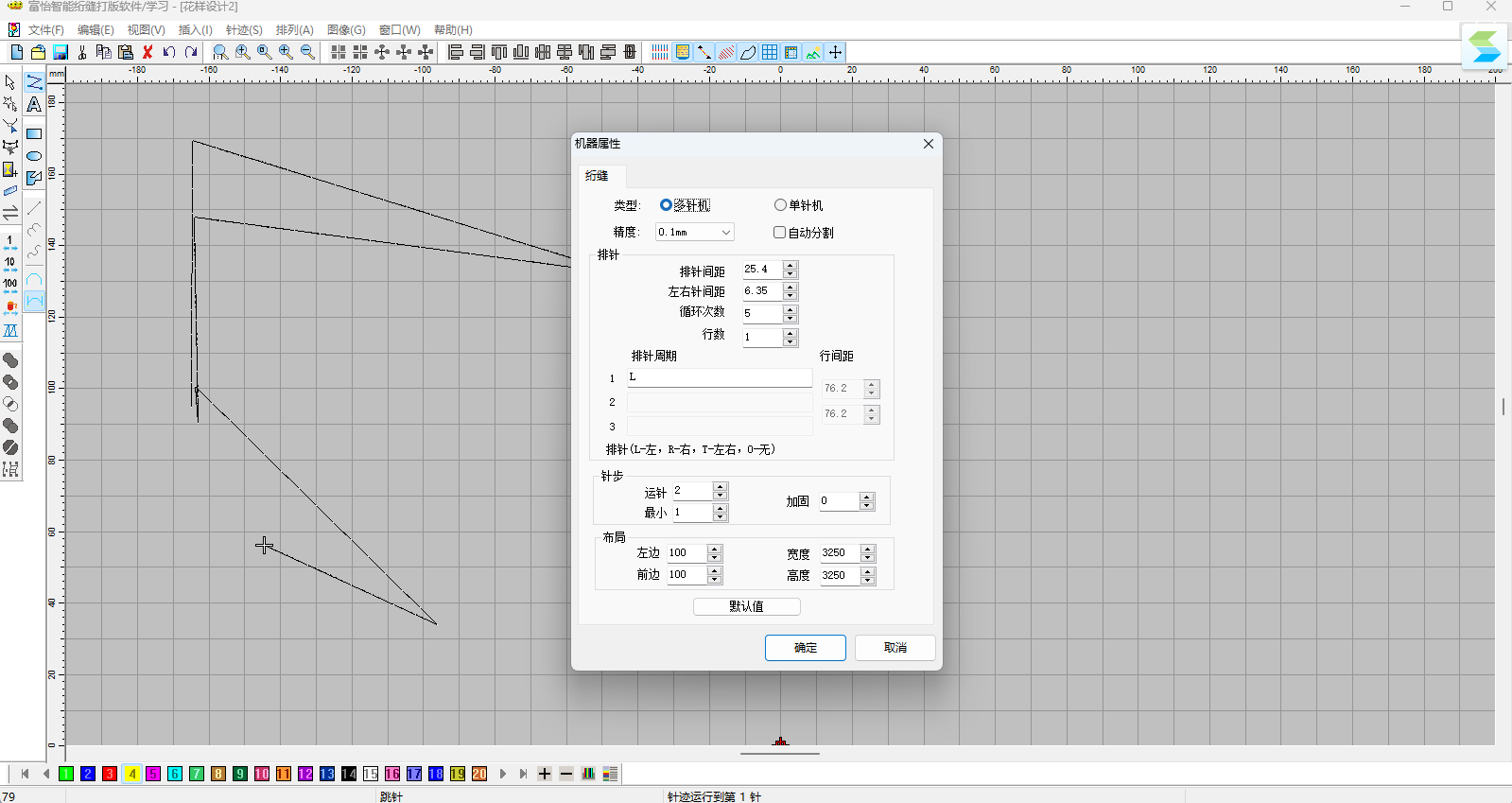Select the straight line tool
Screen dimensions: 1512x803
(34, 207)
